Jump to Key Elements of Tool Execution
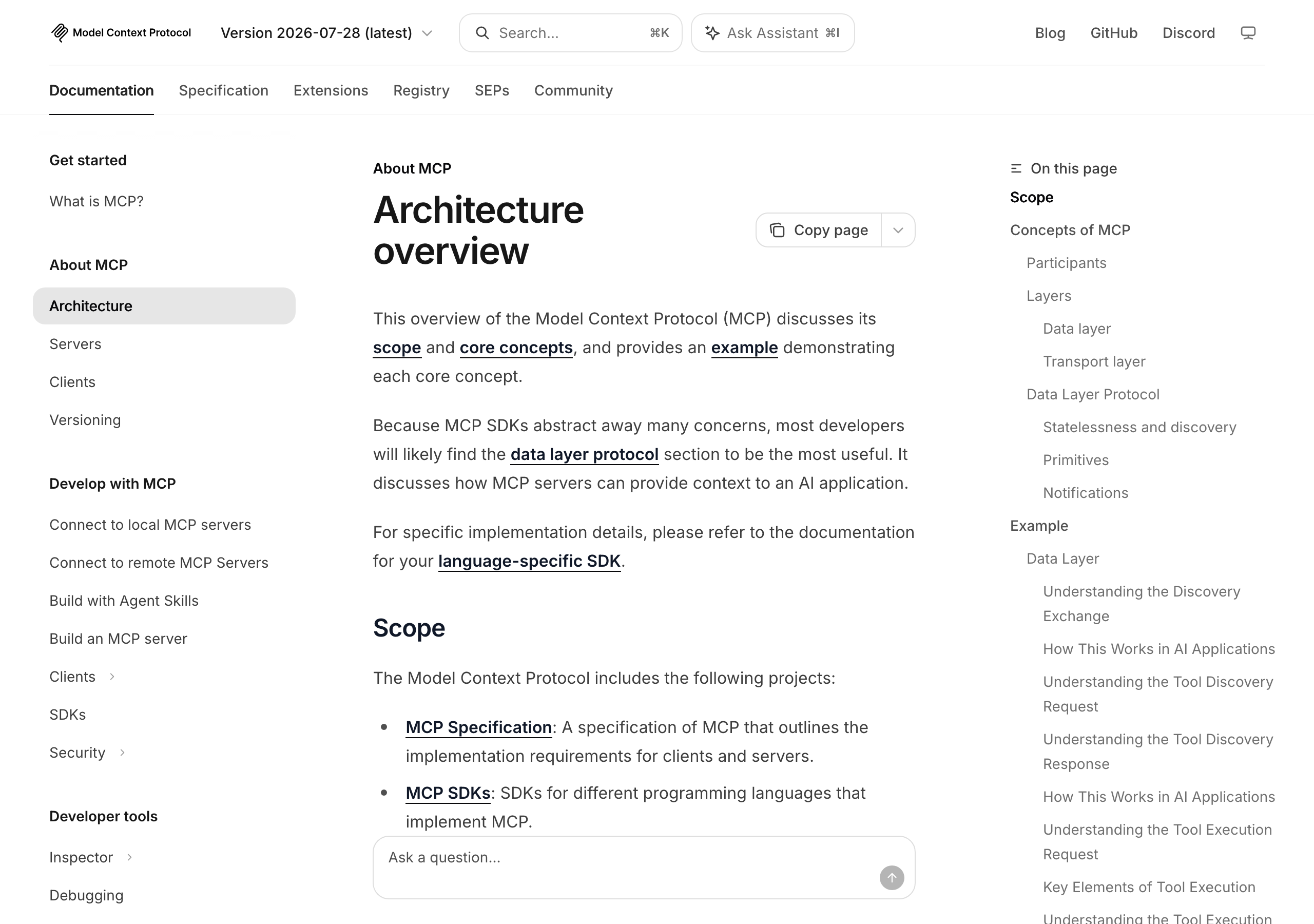 click(x=1149, y=888)
